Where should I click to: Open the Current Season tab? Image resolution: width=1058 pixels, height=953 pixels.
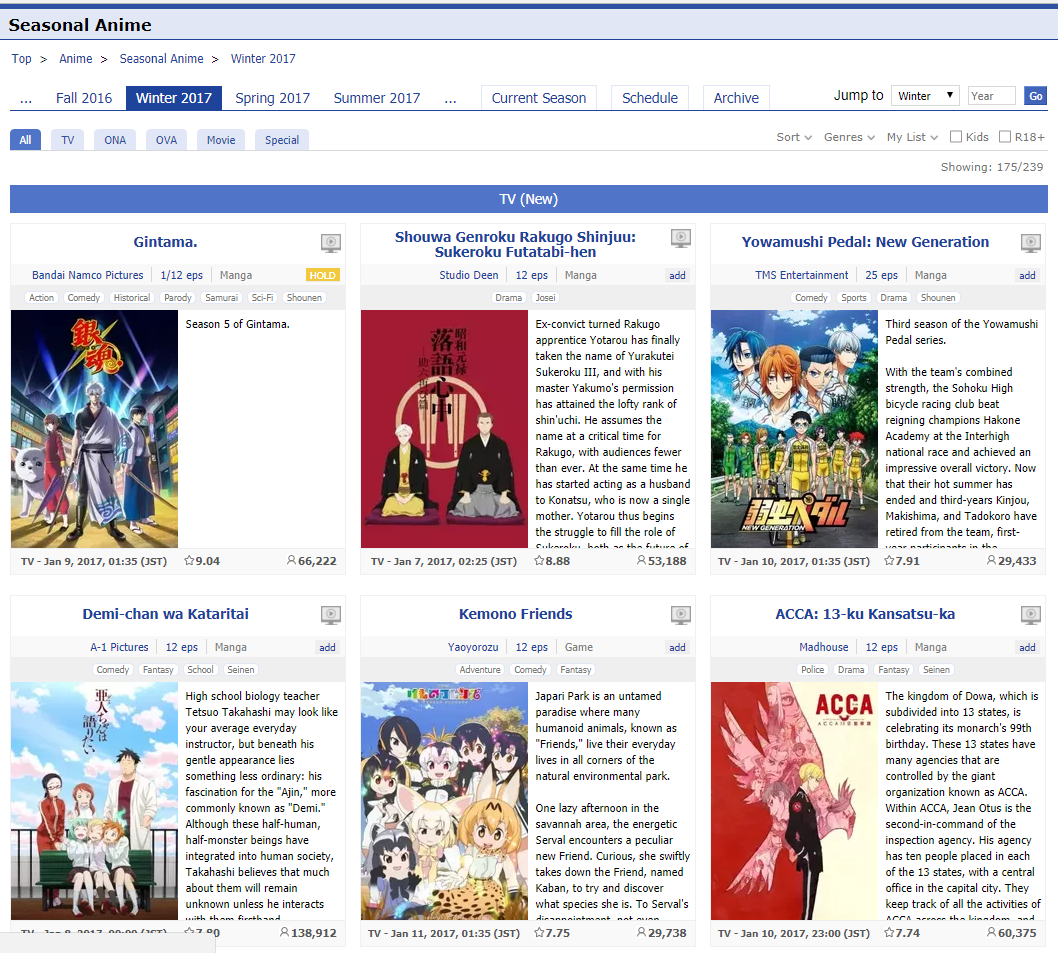pos(538,99)
